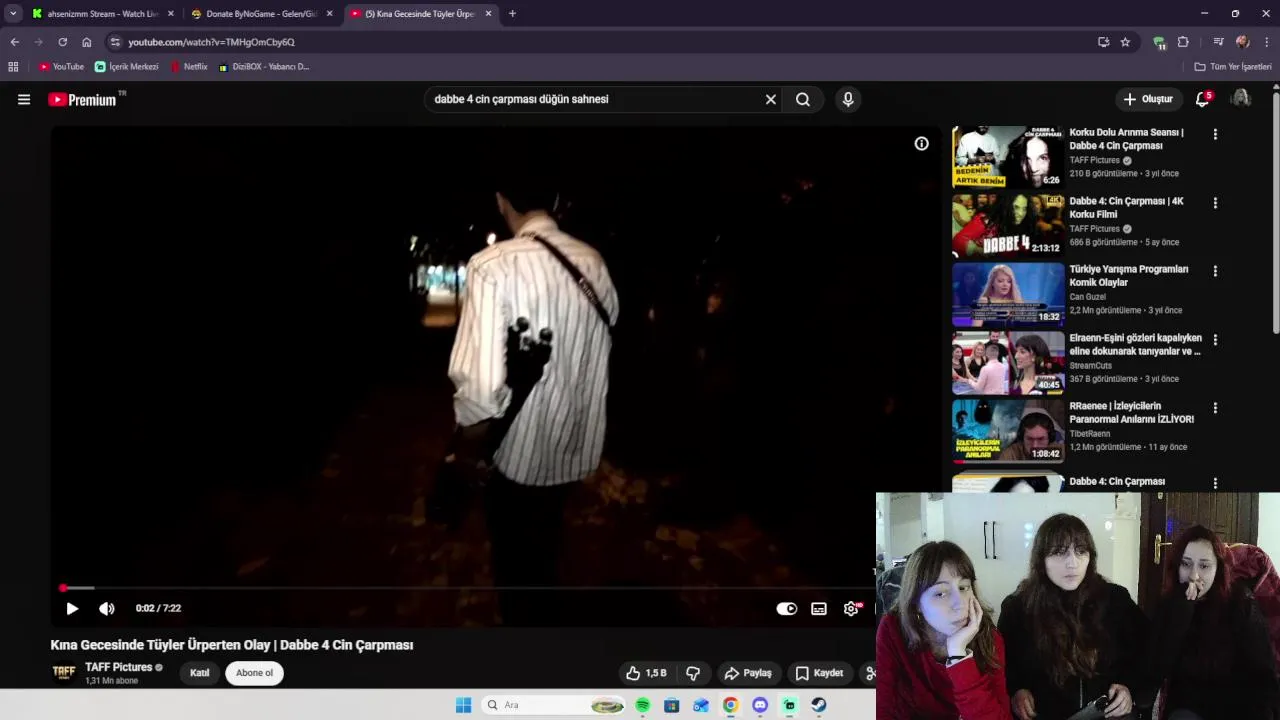Reload the current page
The width and height of the screenshot is (1280, 720).
click(x=62, y=42)
